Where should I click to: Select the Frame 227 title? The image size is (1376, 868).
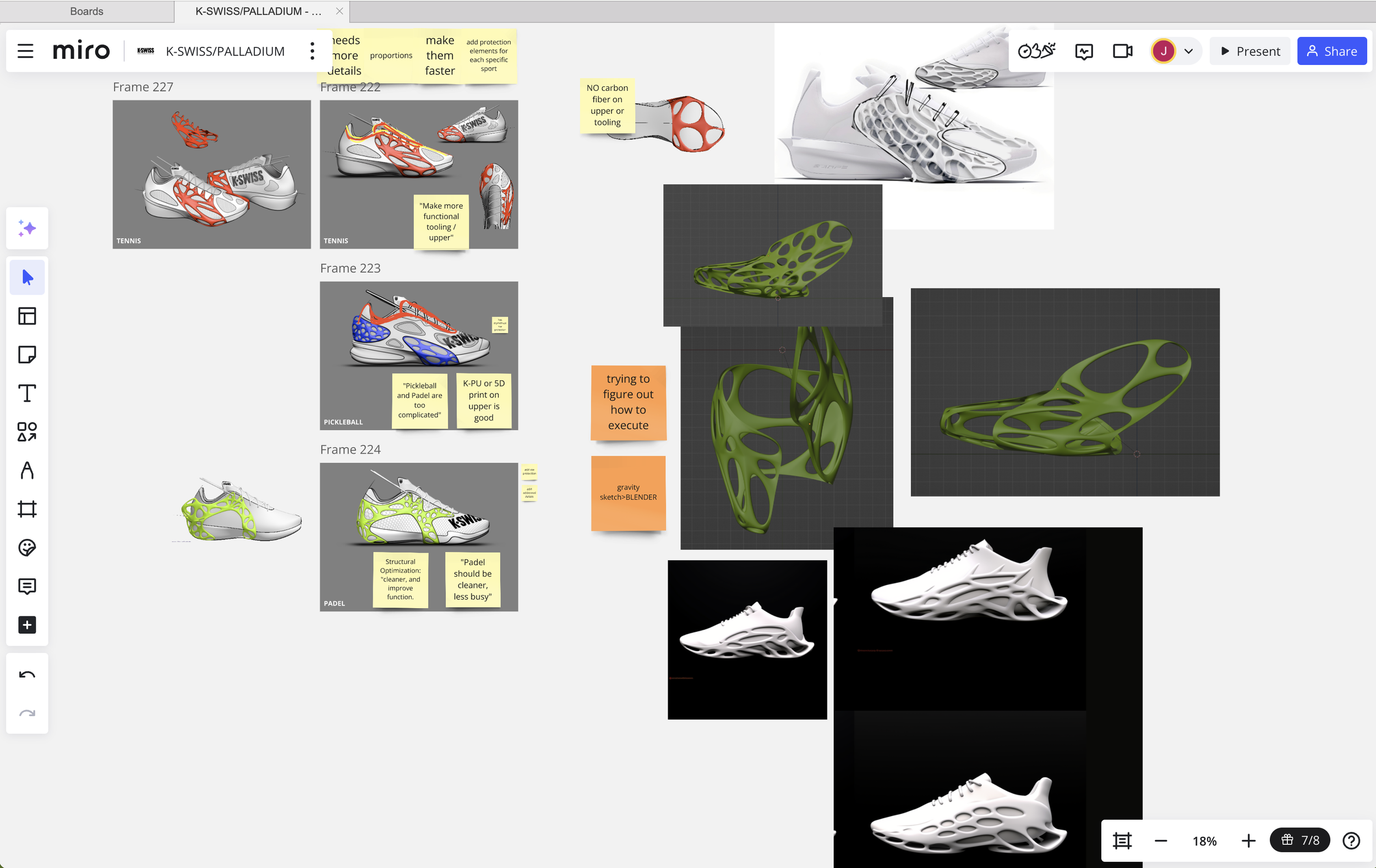pos(143,87)
